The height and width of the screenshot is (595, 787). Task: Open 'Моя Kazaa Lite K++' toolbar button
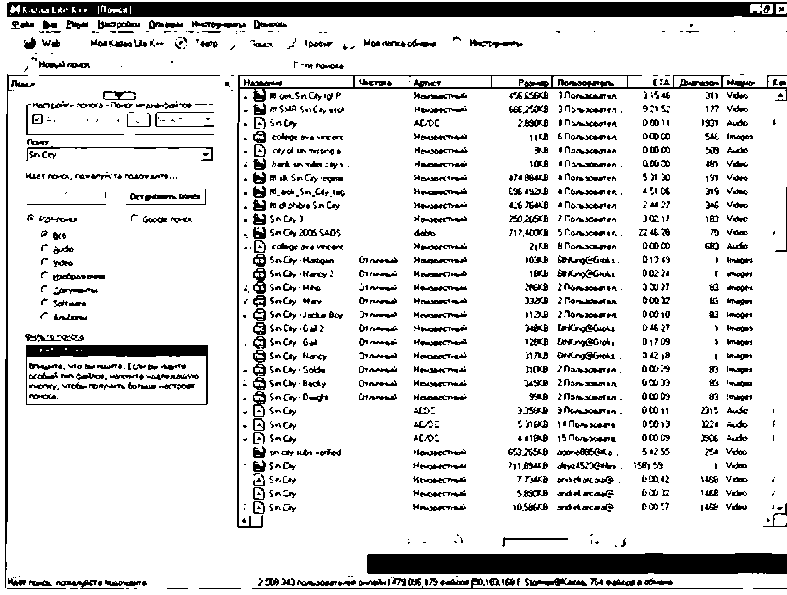coord(127,44)
